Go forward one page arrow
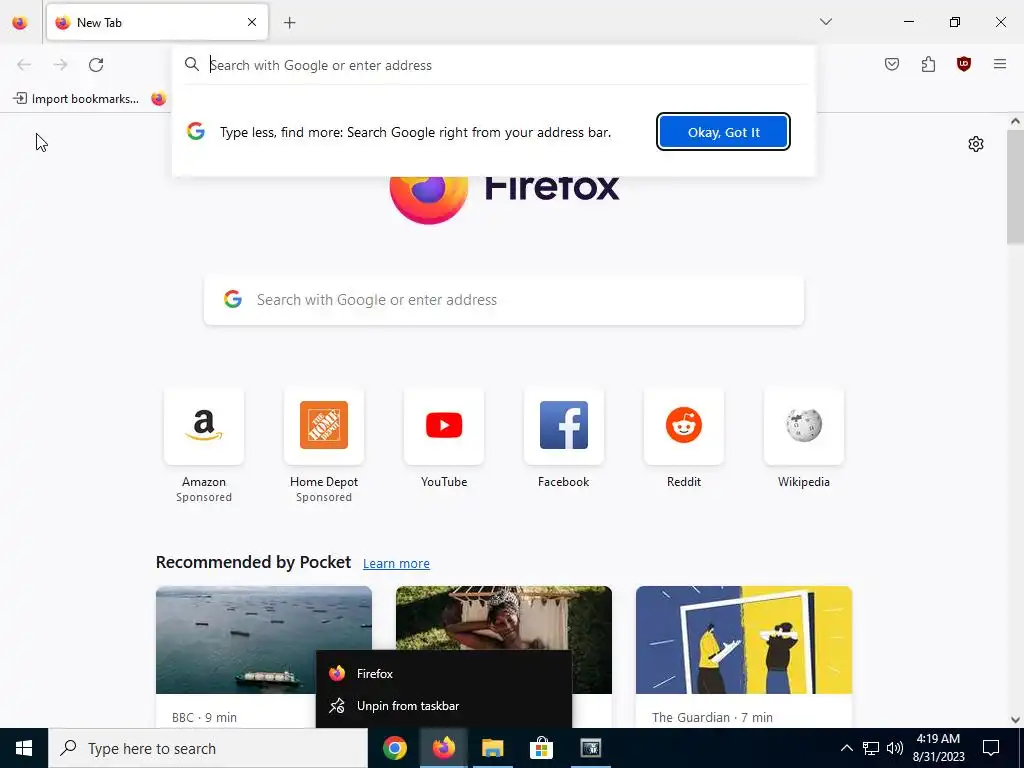 tap(60, 65)
